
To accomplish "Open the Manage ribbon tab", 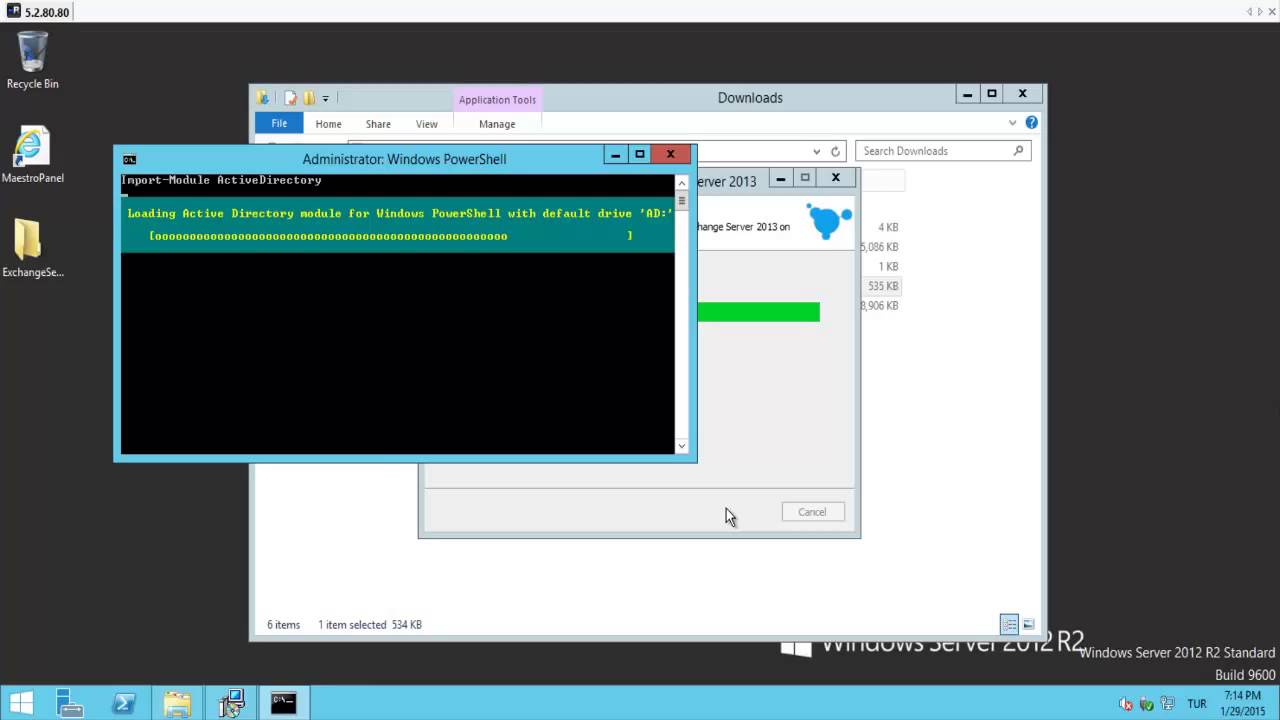I will point(497,124).
